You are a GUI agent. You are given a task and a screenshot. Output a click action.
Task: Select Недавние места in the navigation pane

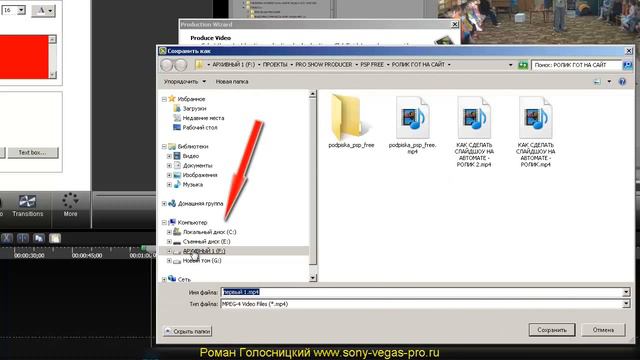tap(203, 118)
